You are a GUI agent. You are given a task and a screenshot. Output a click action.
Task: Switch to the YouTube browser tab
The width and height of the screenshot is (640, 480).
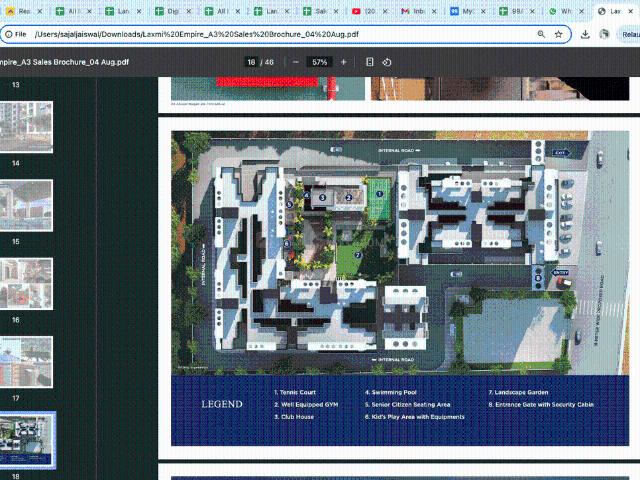pyautogui.click(x=367, y=11)
